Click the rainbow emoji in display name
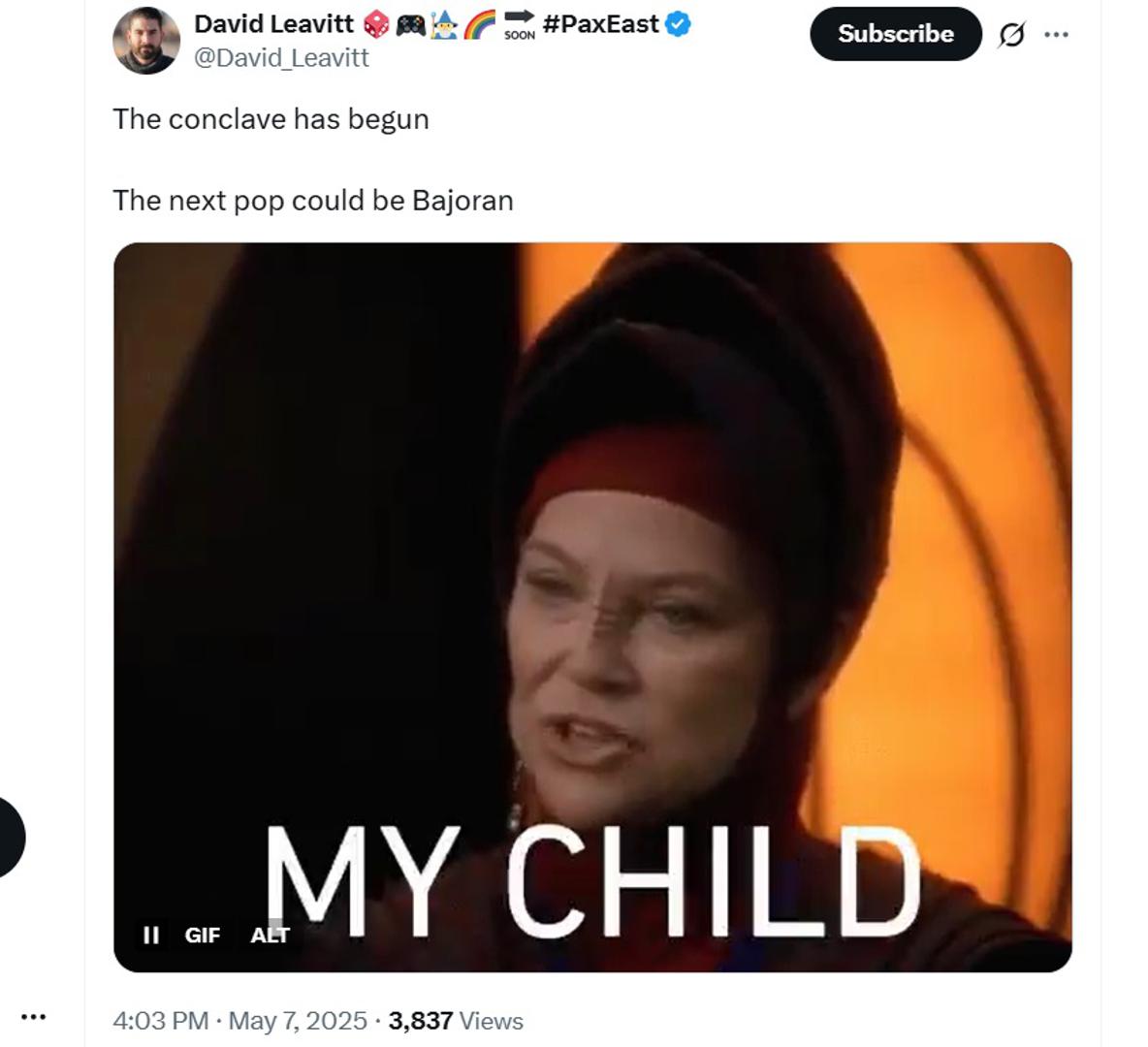 [x=479, y=24]
